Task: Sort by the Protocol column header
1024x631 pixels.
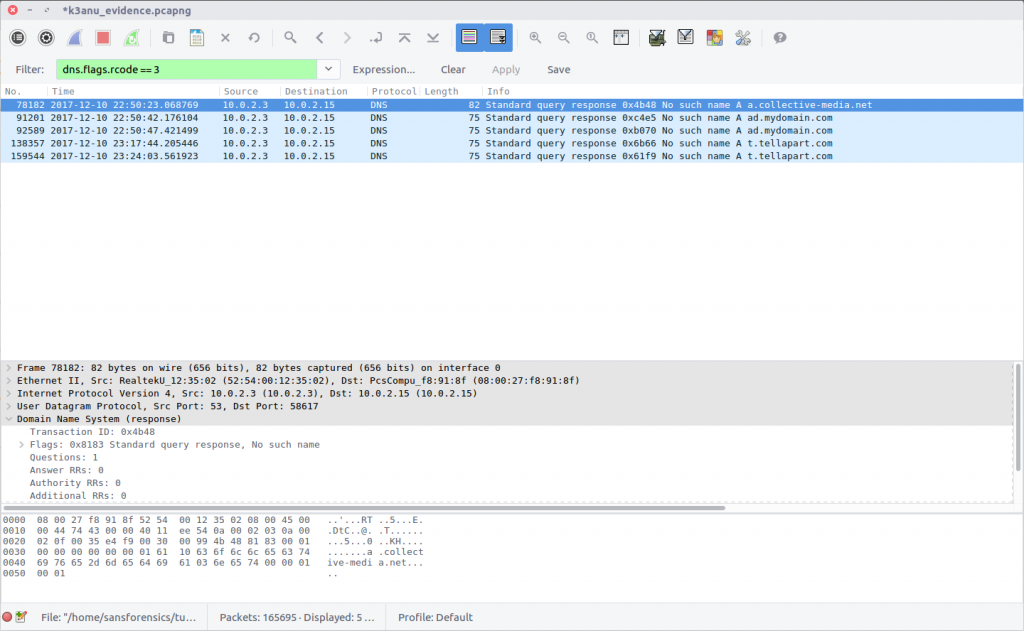Action: [394, 91]
